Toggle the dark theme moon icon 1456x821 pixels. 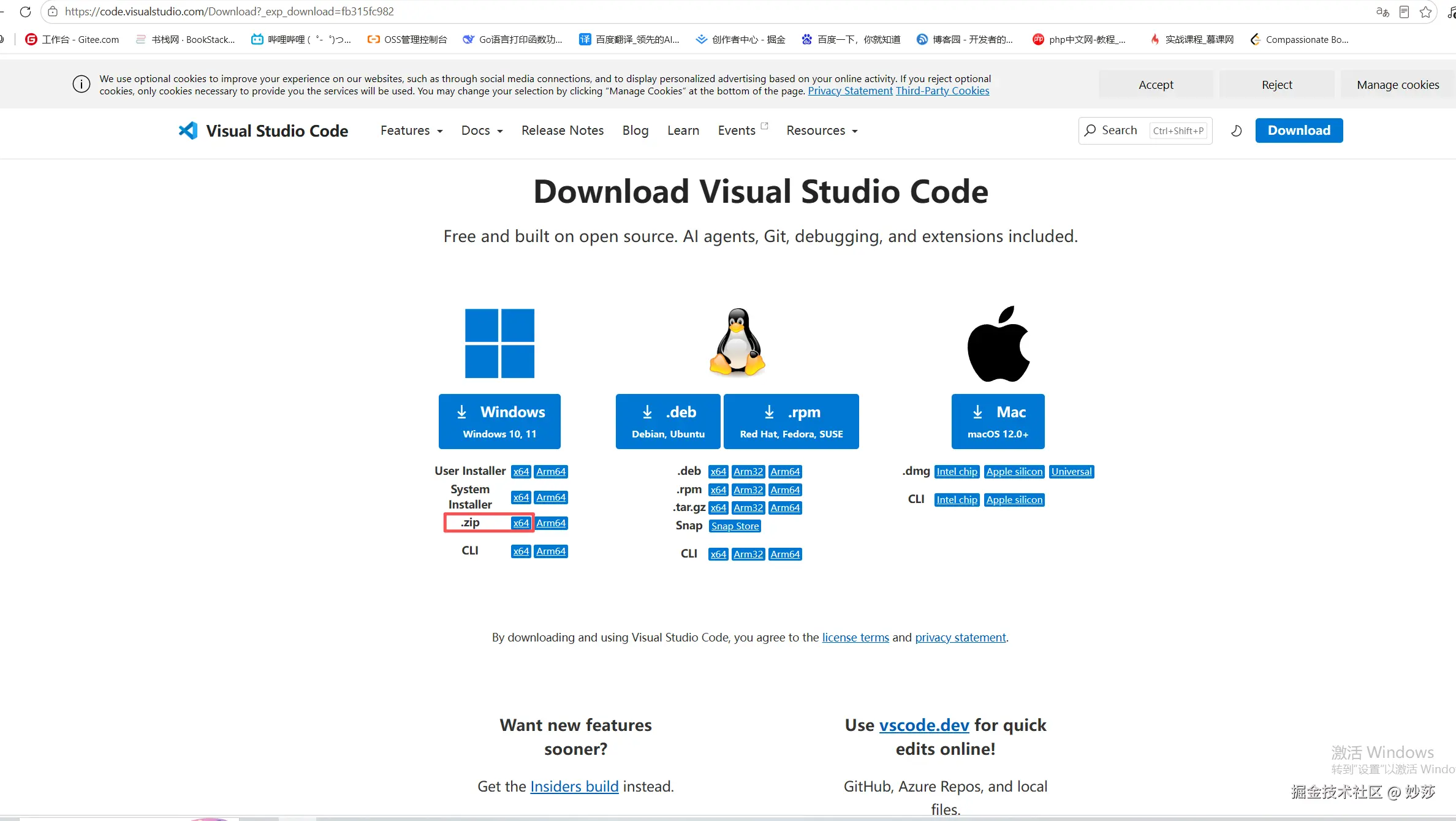pos(1237,131)
